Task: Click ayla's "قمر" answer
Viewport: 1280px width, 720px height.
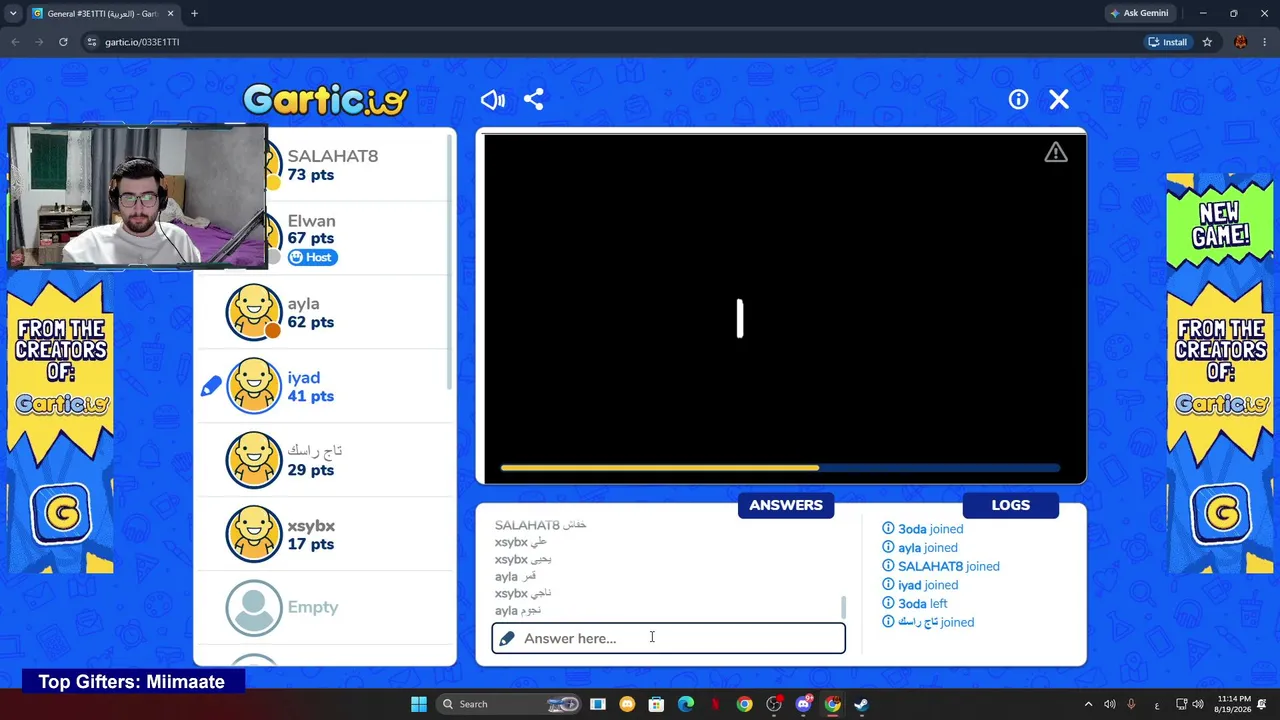Action: click(x=516, y=577)
